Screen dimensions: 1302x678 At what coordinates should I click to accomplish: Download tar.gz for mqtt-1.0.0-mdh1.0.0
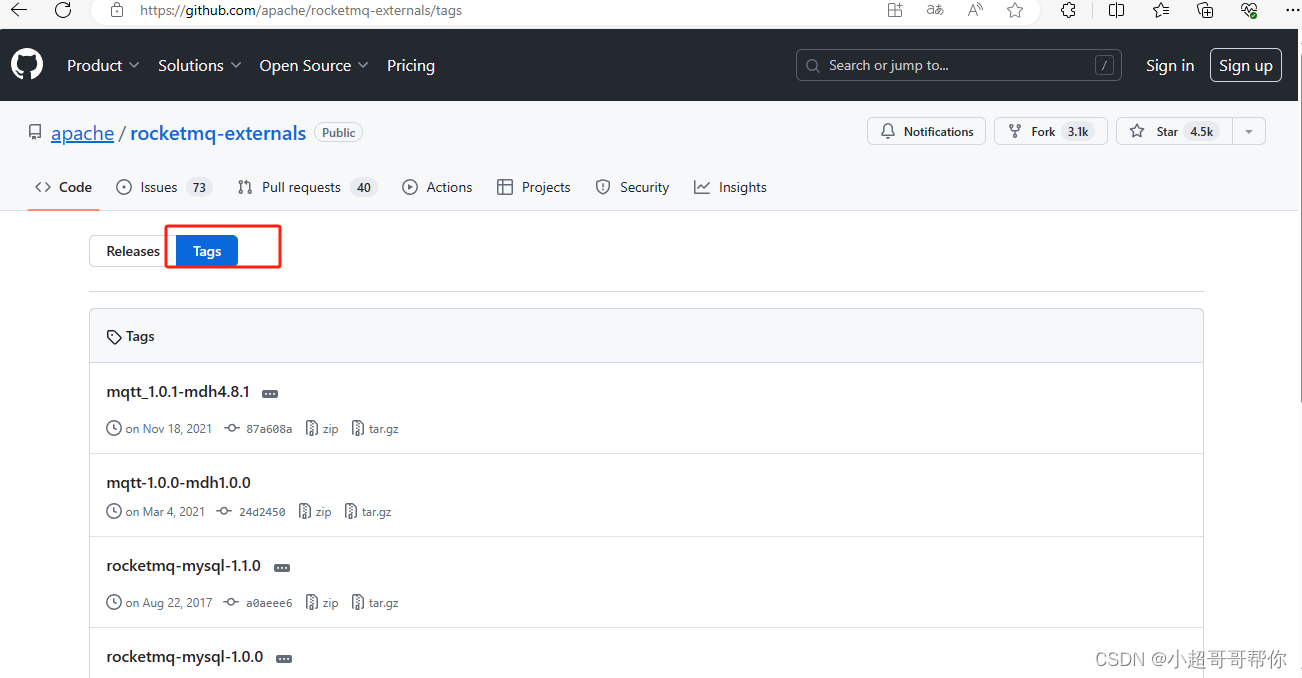coord(368,511)
